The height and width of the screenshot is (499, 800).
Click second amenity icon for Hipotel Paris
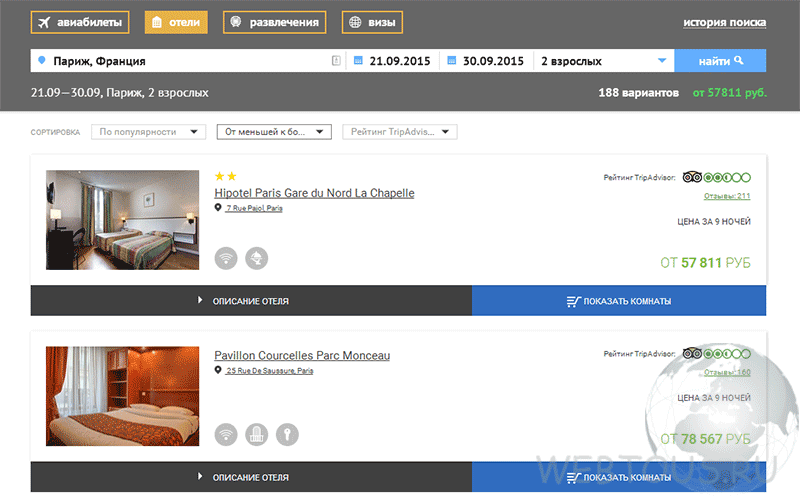pyautogui.click(x=257, y=258)
